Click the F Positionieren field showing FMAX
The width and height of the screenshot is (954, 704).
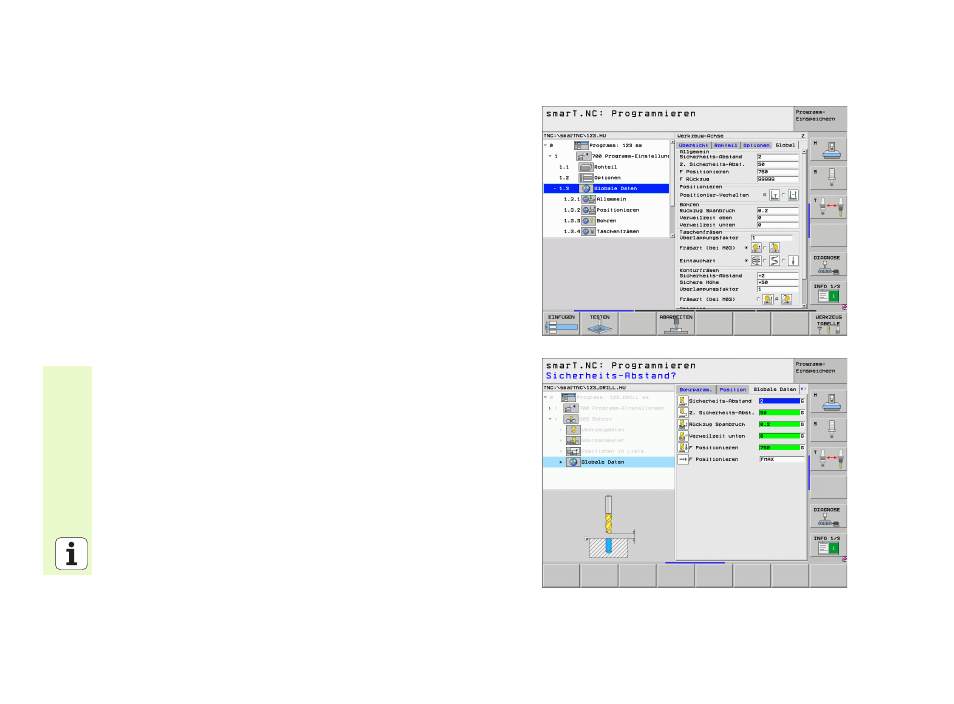click(782, 459)
